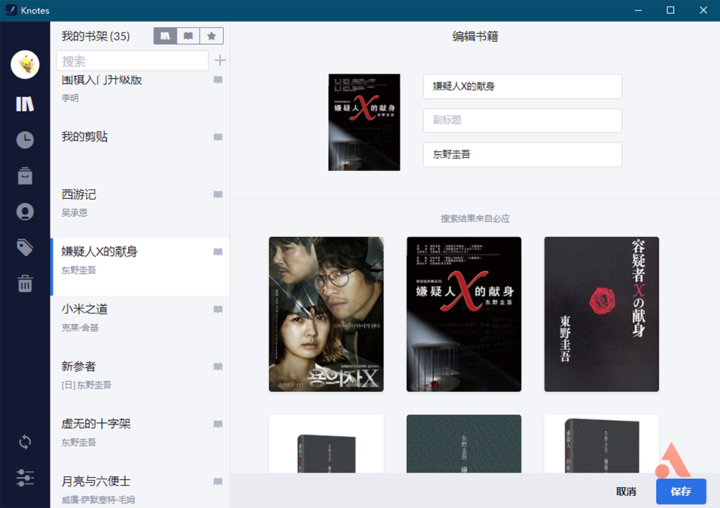
Task: Click the 我的书架 (35) header
Action: 96,36
